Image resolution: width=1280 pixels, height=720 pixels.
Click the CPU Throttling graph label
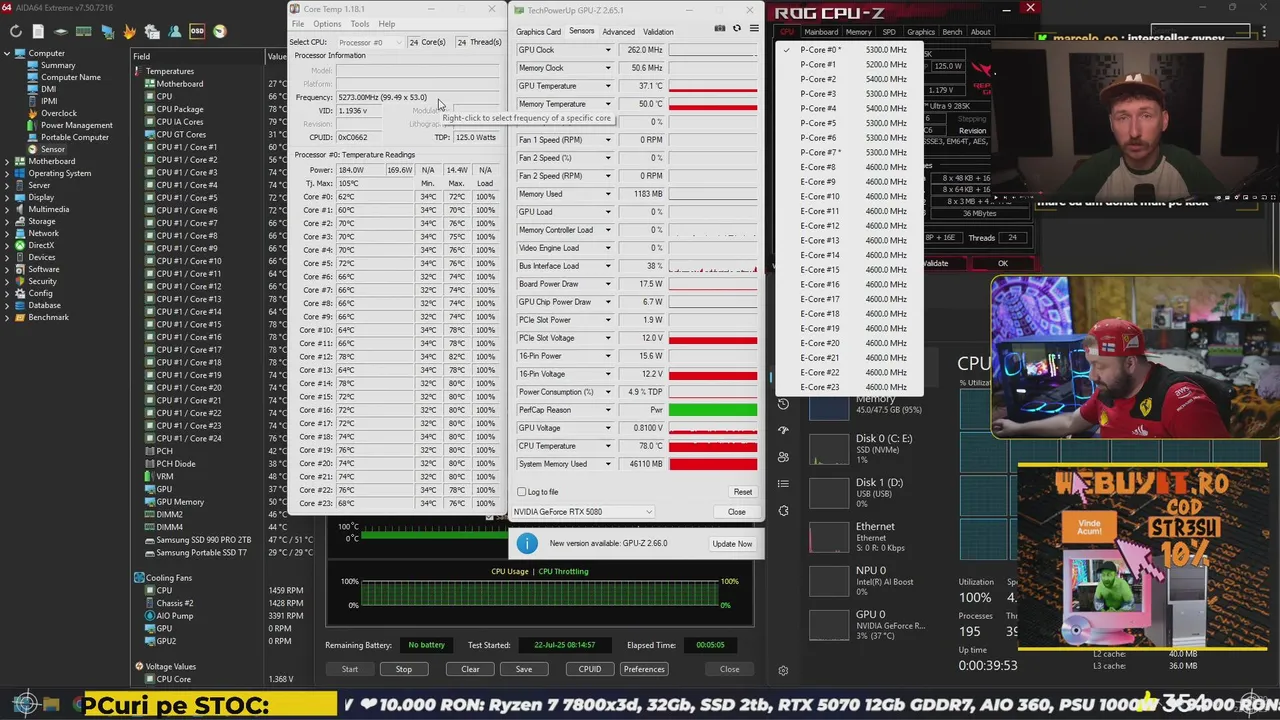coord(563,572)
